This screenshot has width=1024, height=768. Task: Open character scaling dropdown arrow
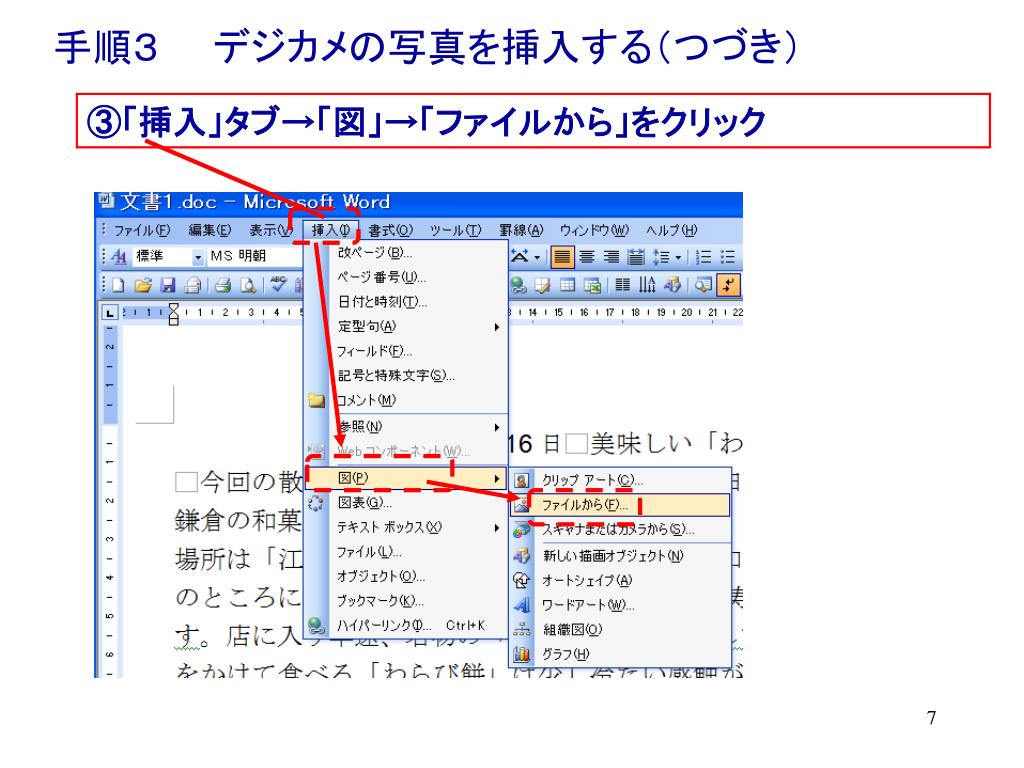tap(537, 257)
